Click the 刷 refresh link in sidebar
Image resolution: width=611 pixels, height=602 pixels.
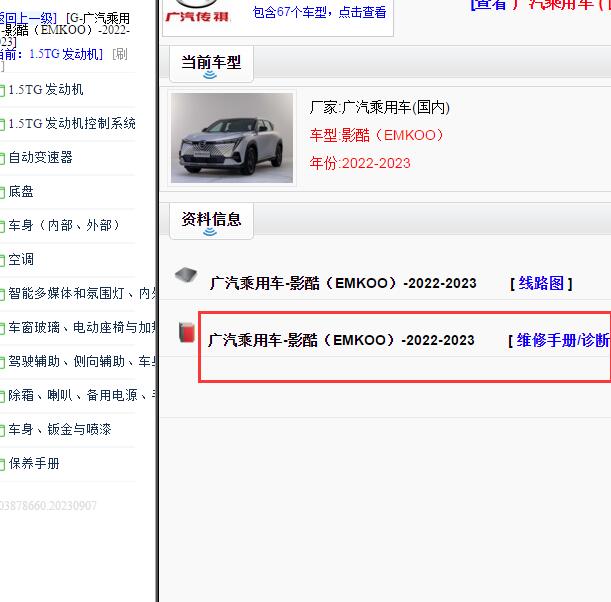120,54
